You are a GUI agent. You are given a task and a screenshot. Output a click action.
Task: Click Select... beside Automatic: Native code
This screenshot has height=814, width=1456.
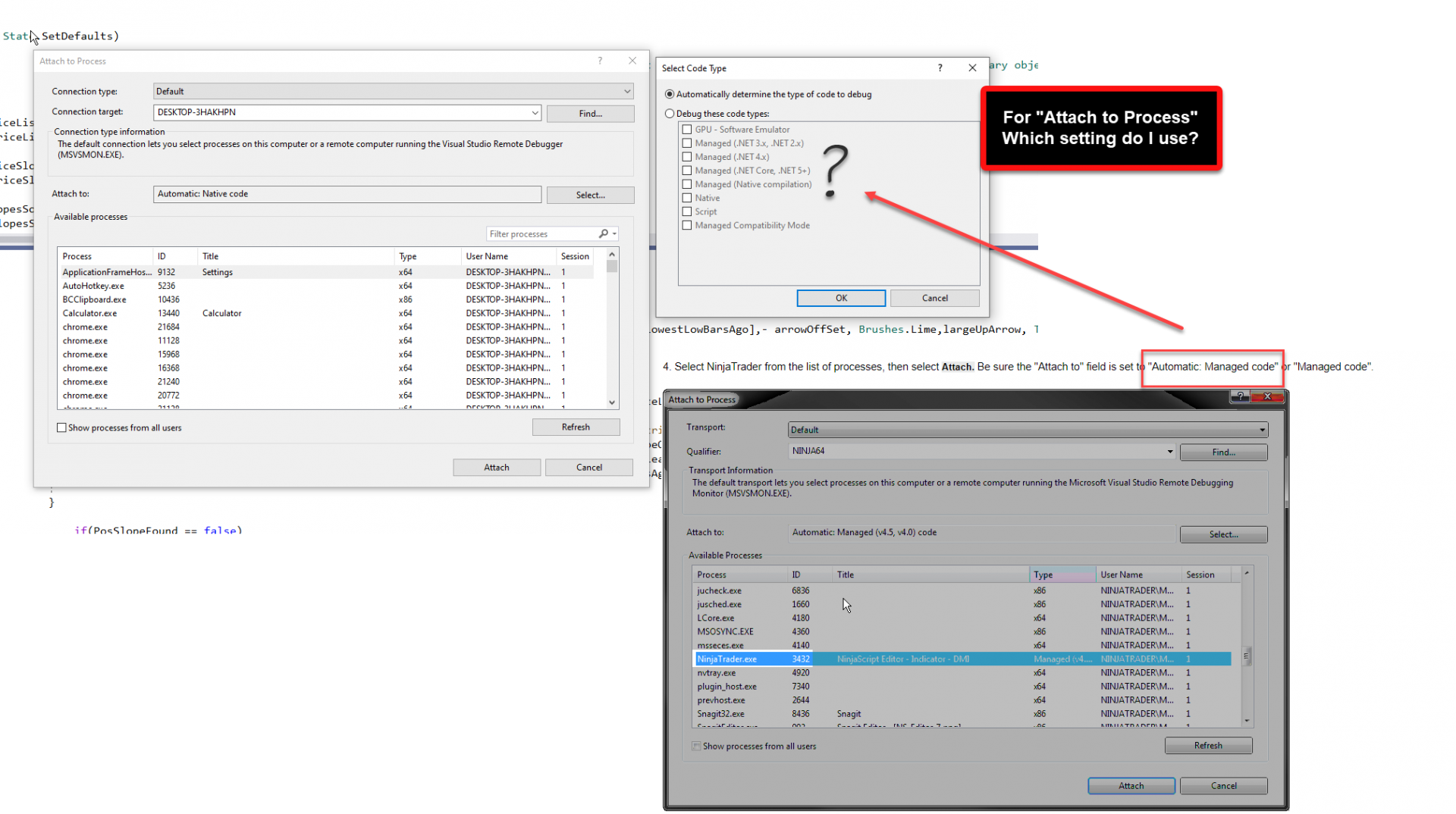coord(590,195)
